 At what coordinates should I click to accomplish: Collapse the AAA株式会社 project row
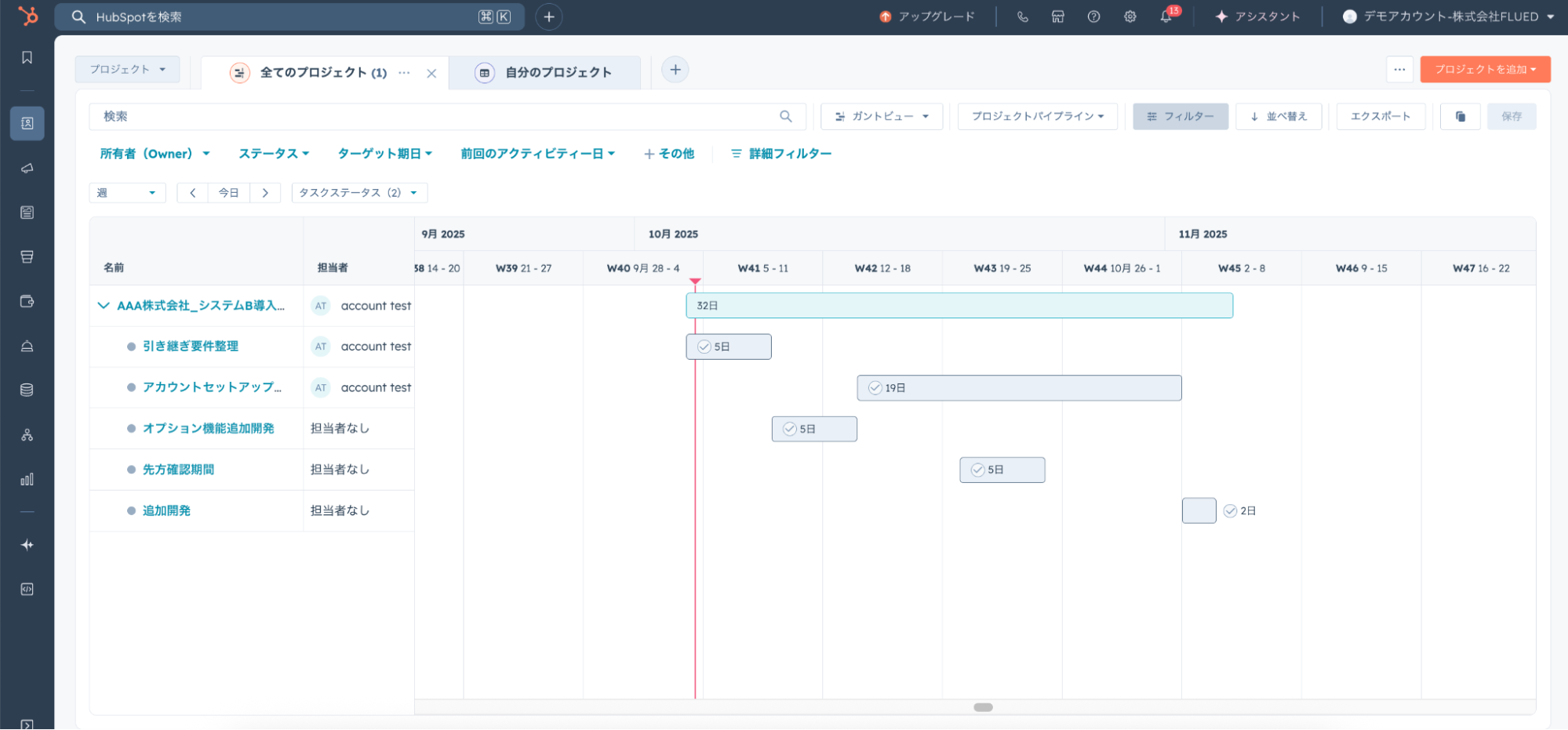coord(104,305)
